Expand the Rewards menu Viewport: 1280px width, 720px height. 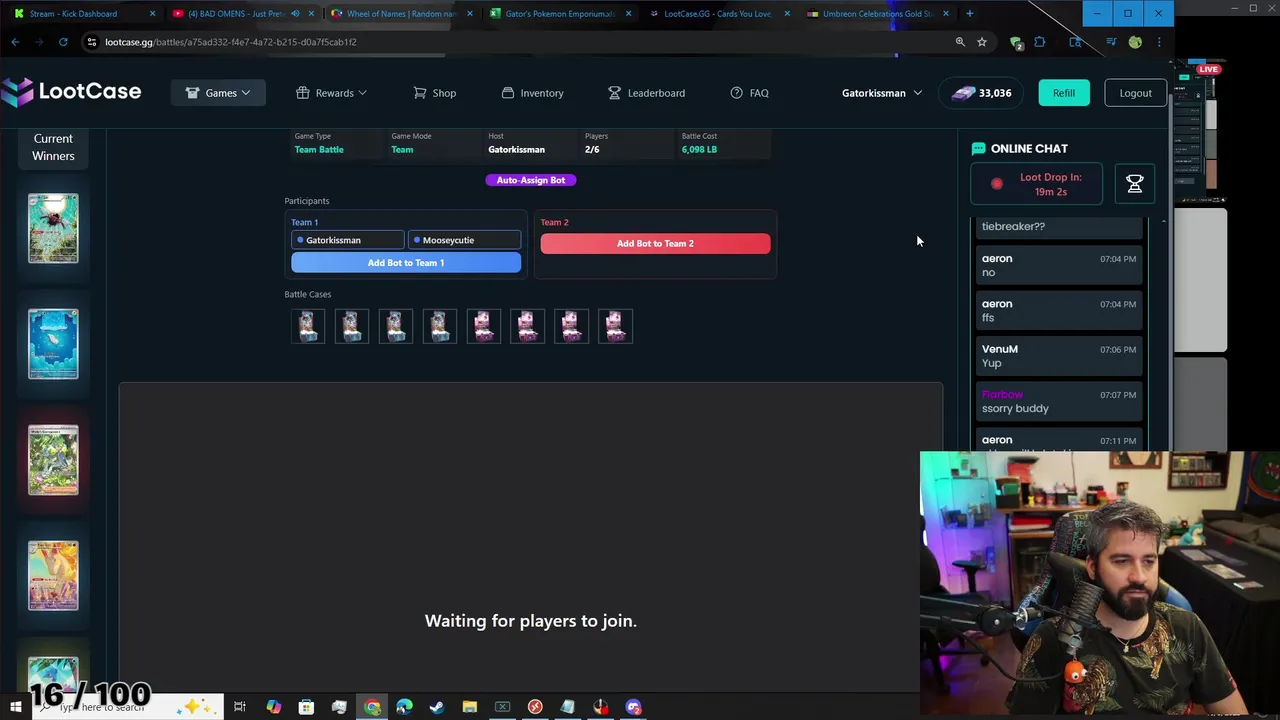(332, 93)
